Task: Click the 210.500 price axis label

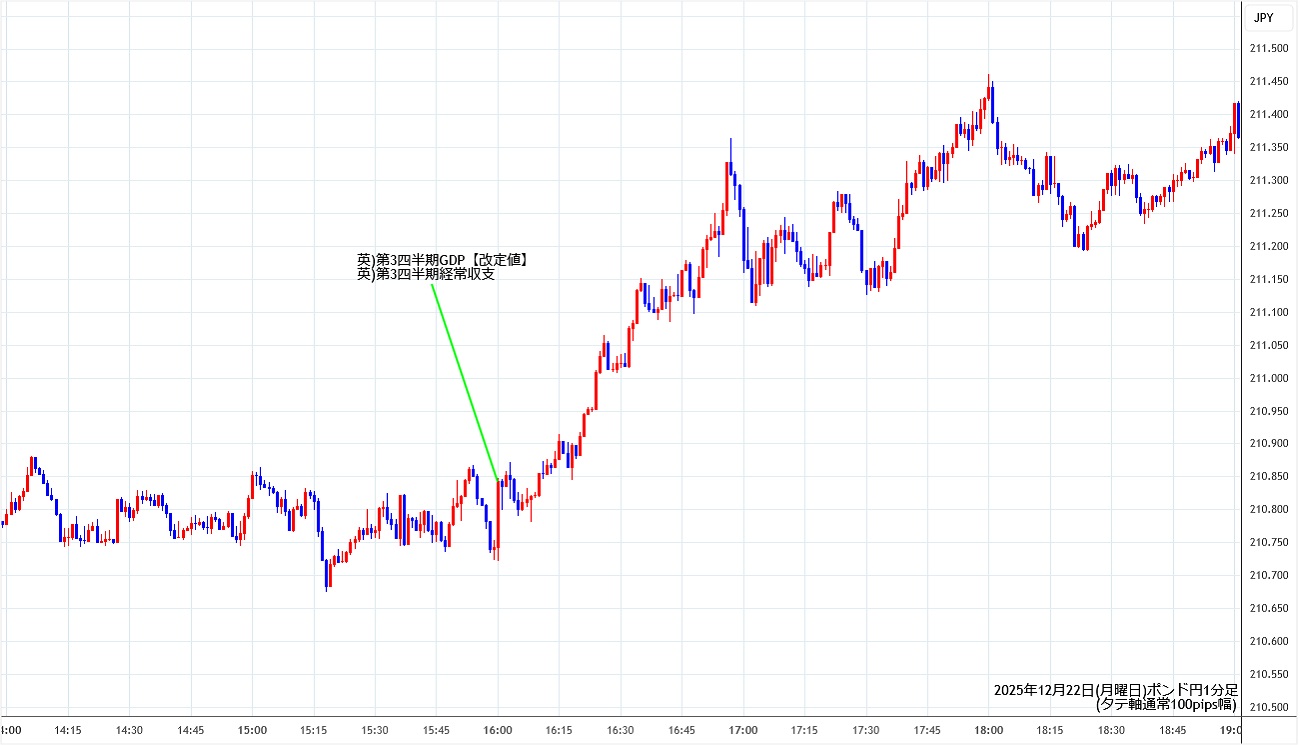Action: coord(1269,707)
